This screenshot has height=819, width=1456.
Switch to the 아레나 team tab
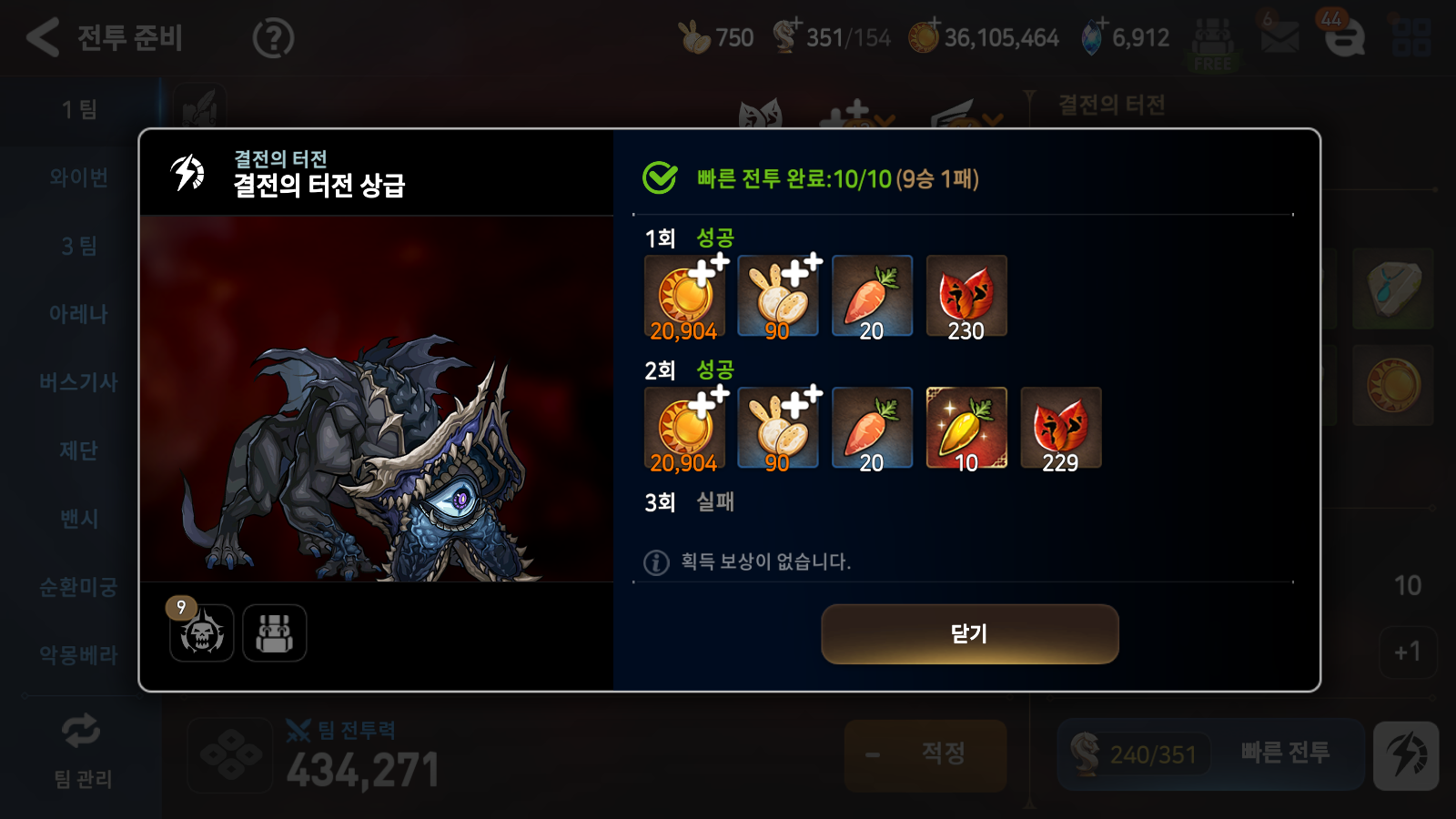[80, 314]
